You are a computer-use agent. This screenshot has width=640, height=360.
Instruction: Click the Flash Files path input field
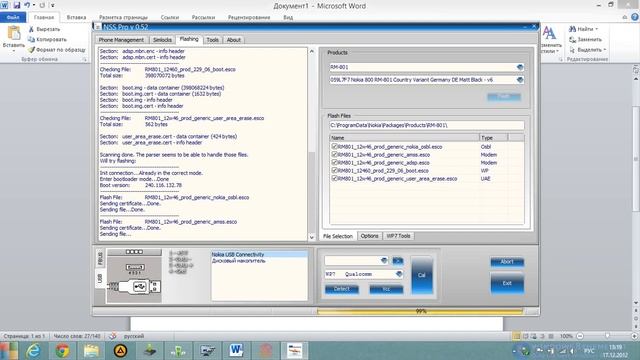427,125
